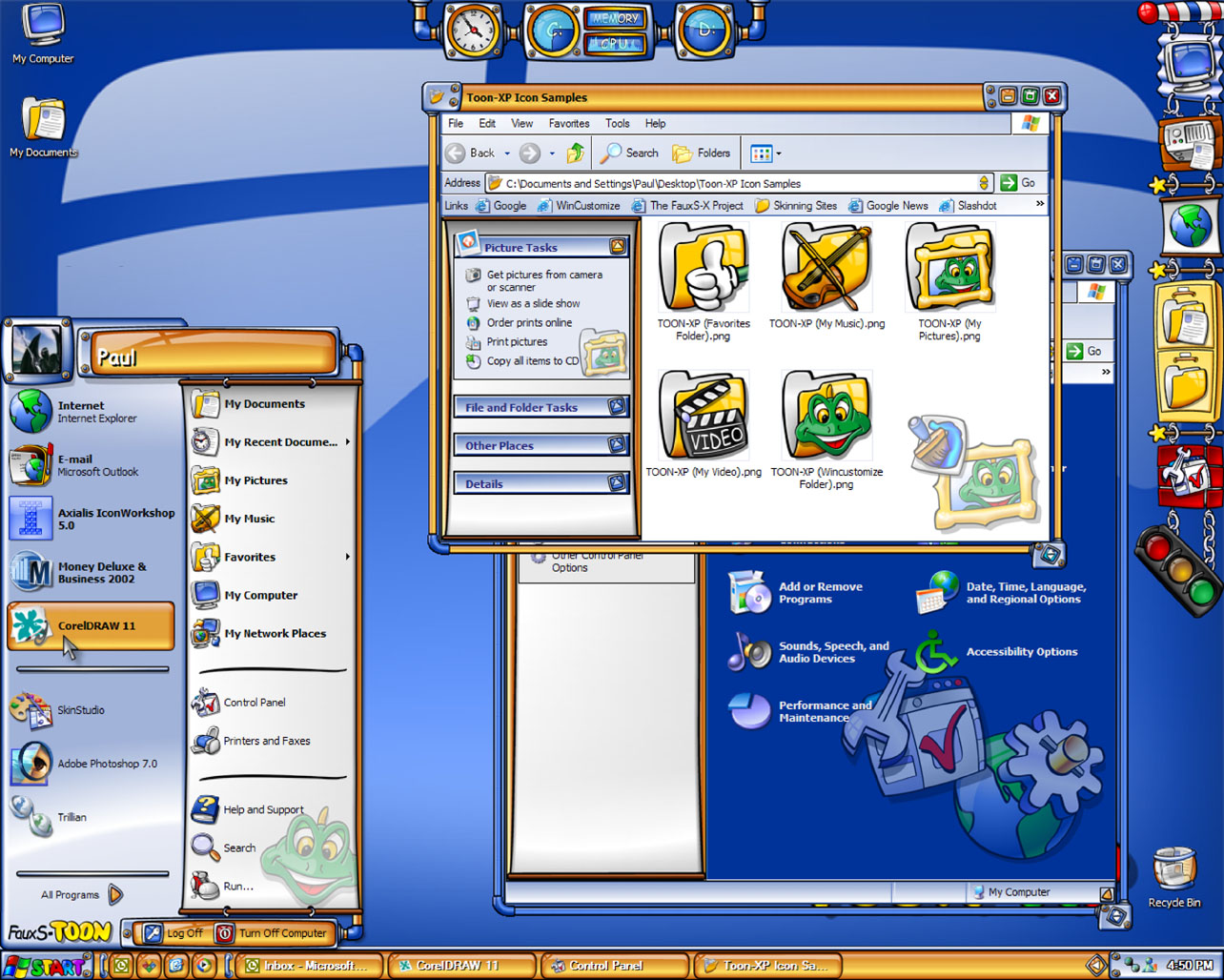Open Slashdot link in Links bar
The width and height of the screenshot is (1224, 980).
pos(968,205)
